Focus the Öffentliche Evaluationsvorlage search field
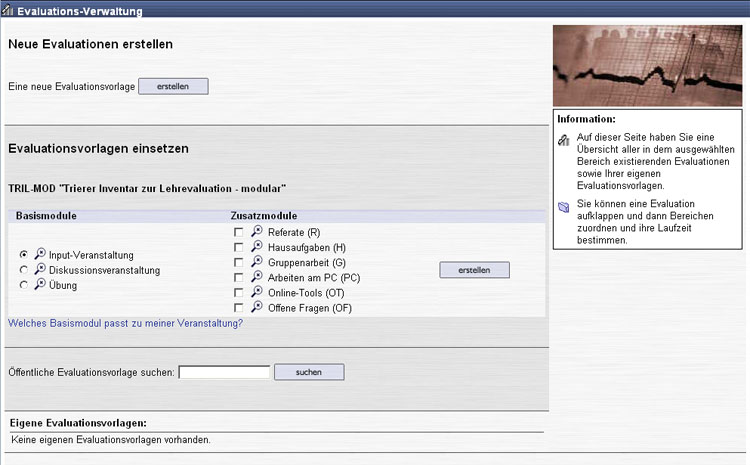The width and height of the screenshot is (750, 465). click(224, 372)
